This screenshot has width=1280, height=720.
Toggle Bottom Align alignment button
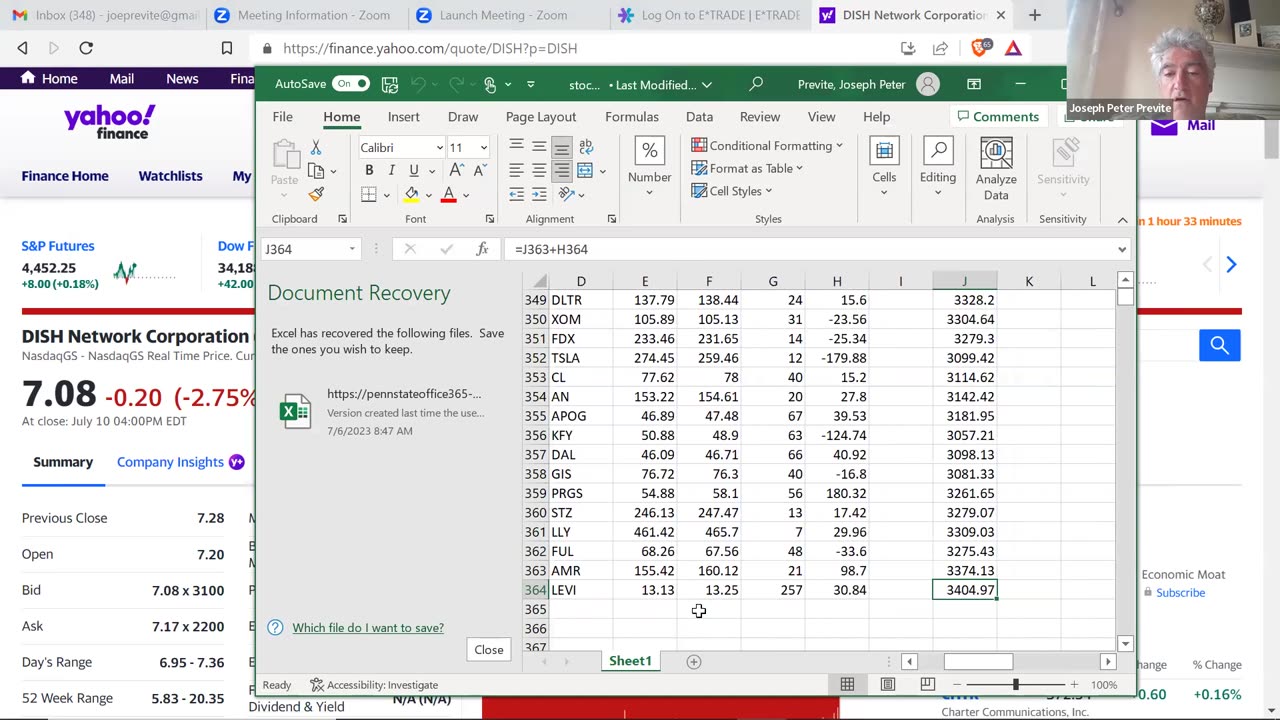pyautogui.click(x=562, y=147)
